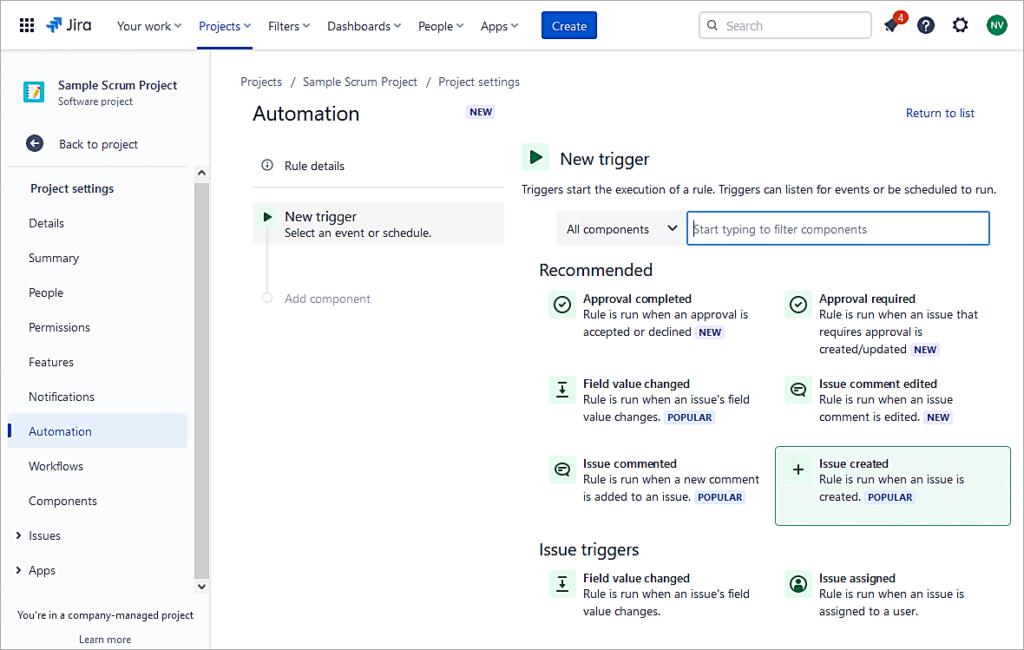Viewport: 1024px width, 650px height.
Task: Click the Jira logo
Action: (x=69, y=25)
